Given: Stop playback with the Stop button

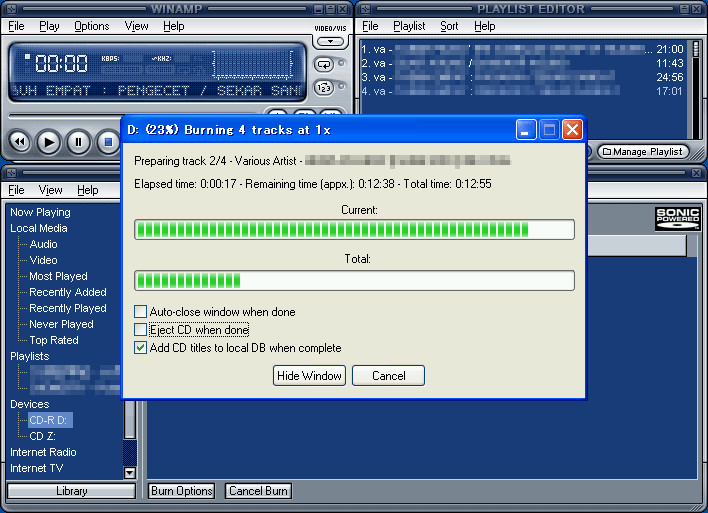Looking at the screenshot, I should pos(108,142).
